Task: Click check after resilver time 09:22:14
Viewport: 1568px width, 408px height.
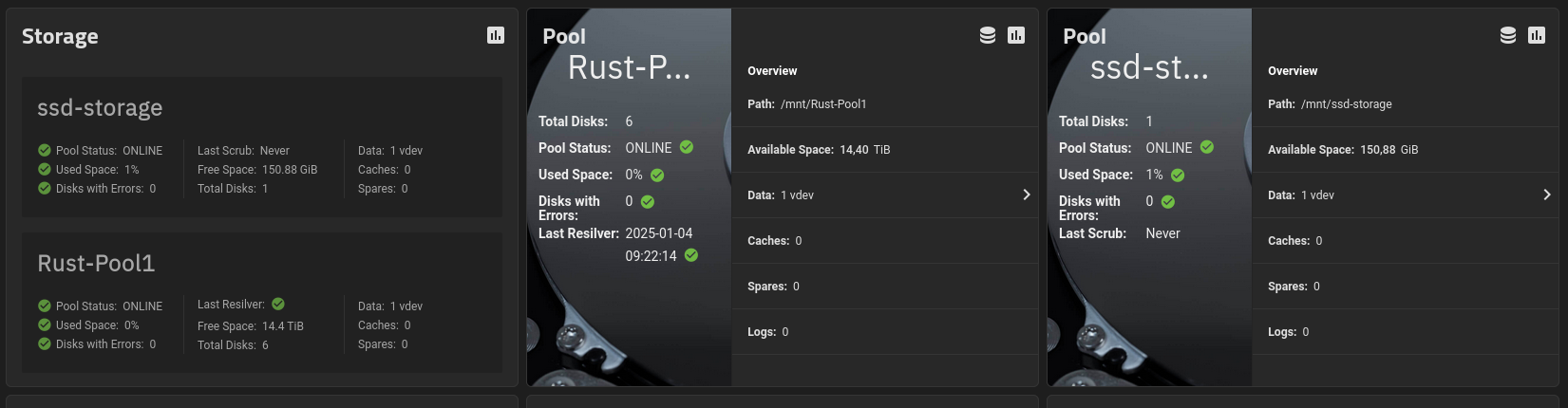Action: (691, 255)
